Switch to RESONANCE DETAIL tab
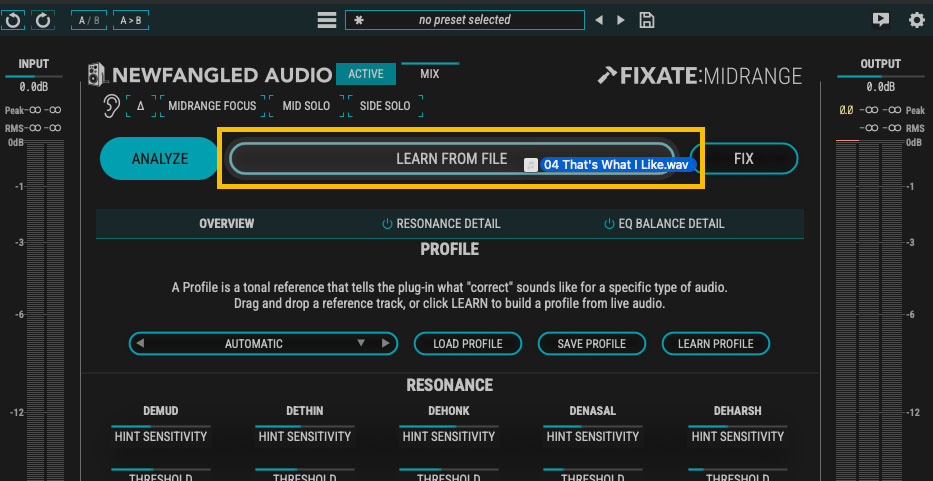933x481 pixels. point(448,224)
